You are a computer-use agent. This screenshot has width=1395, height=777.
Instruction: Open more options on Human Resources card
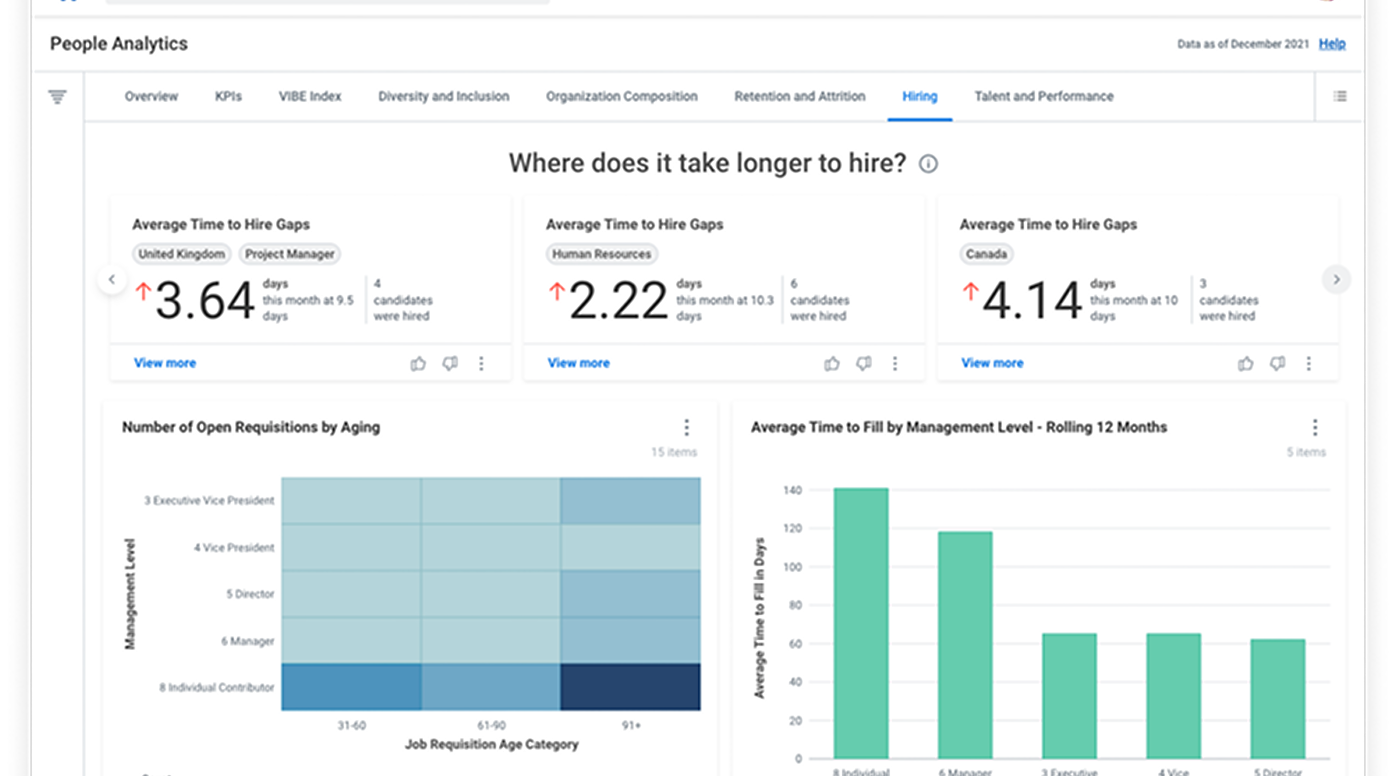tap(895, 364)
